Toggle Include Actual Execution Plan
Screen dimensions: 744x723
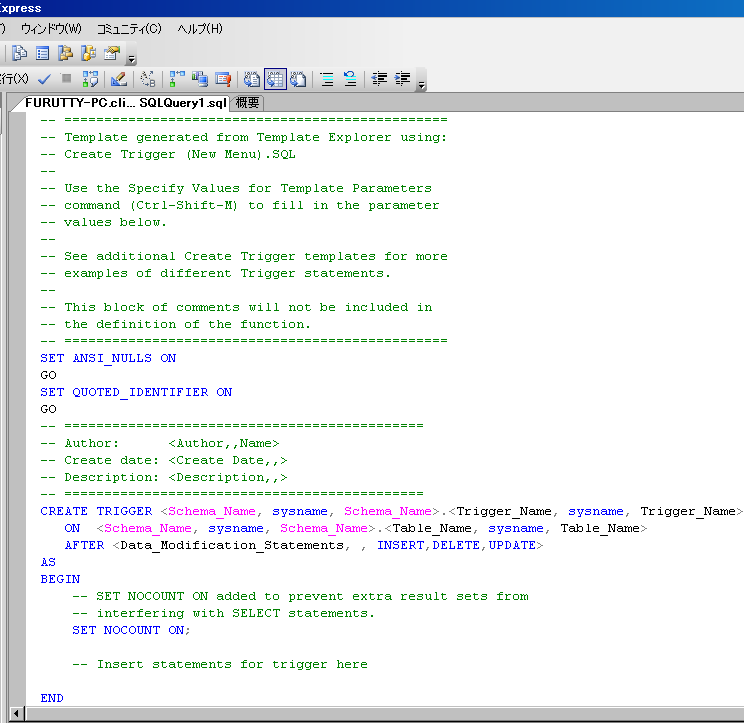pos(177,79)
